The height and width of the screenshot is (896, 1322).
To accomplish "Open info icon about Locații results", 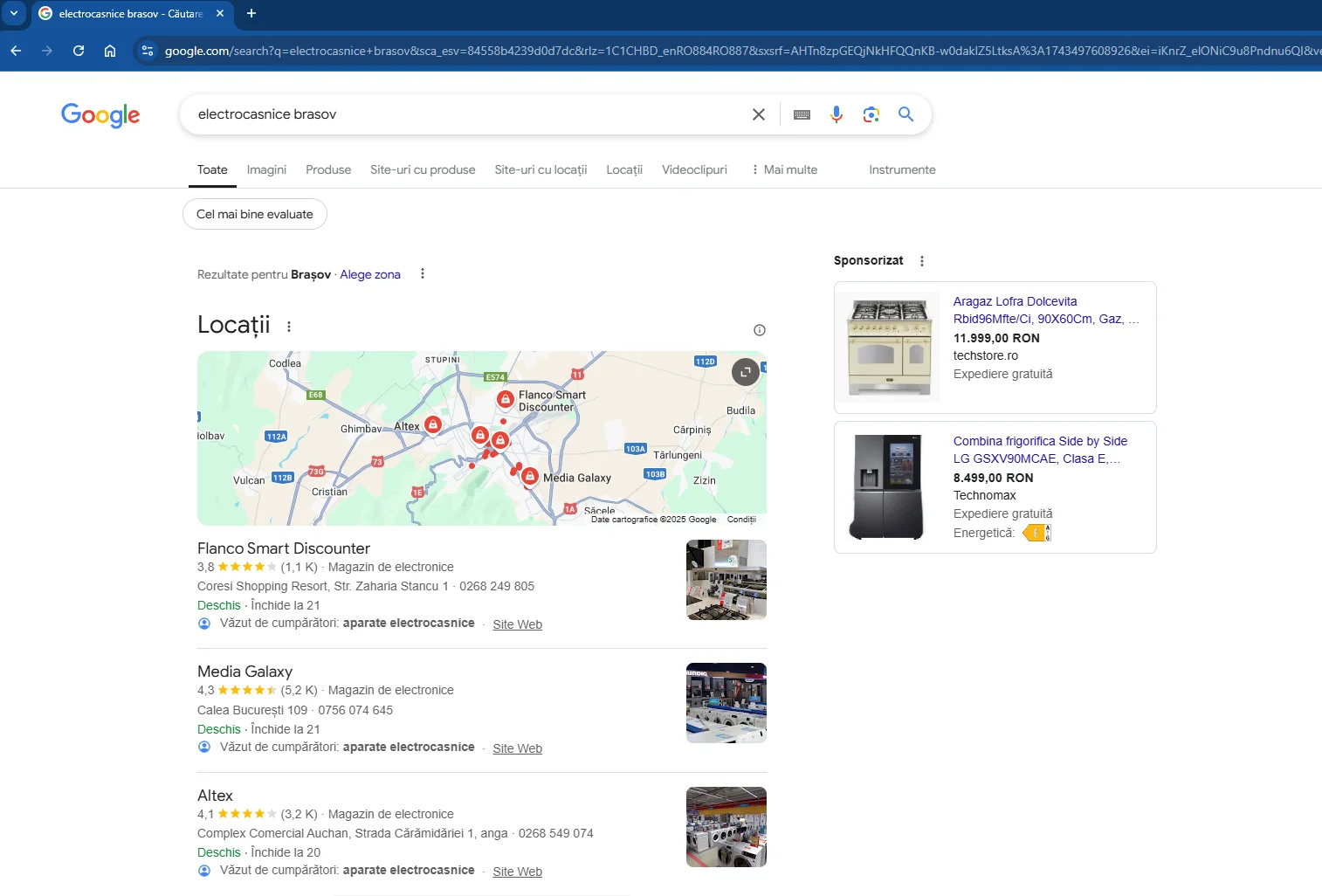I will (759, 330).
